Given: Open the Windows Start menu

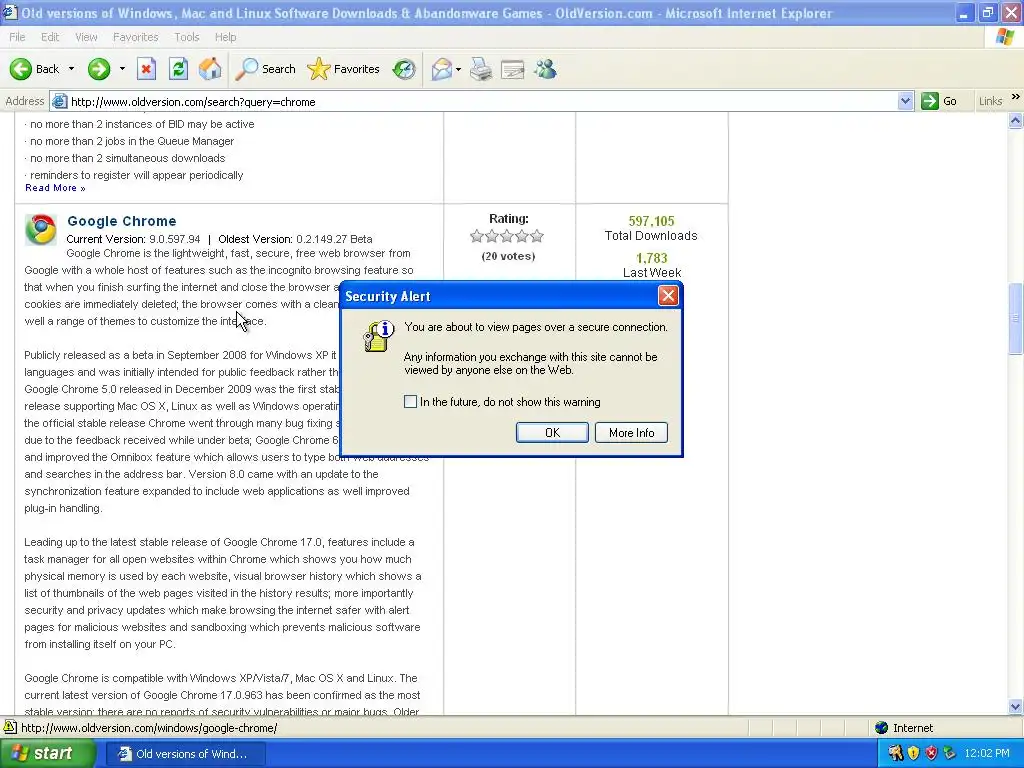Looking at the screenshot, I should [x=47, y=753].
